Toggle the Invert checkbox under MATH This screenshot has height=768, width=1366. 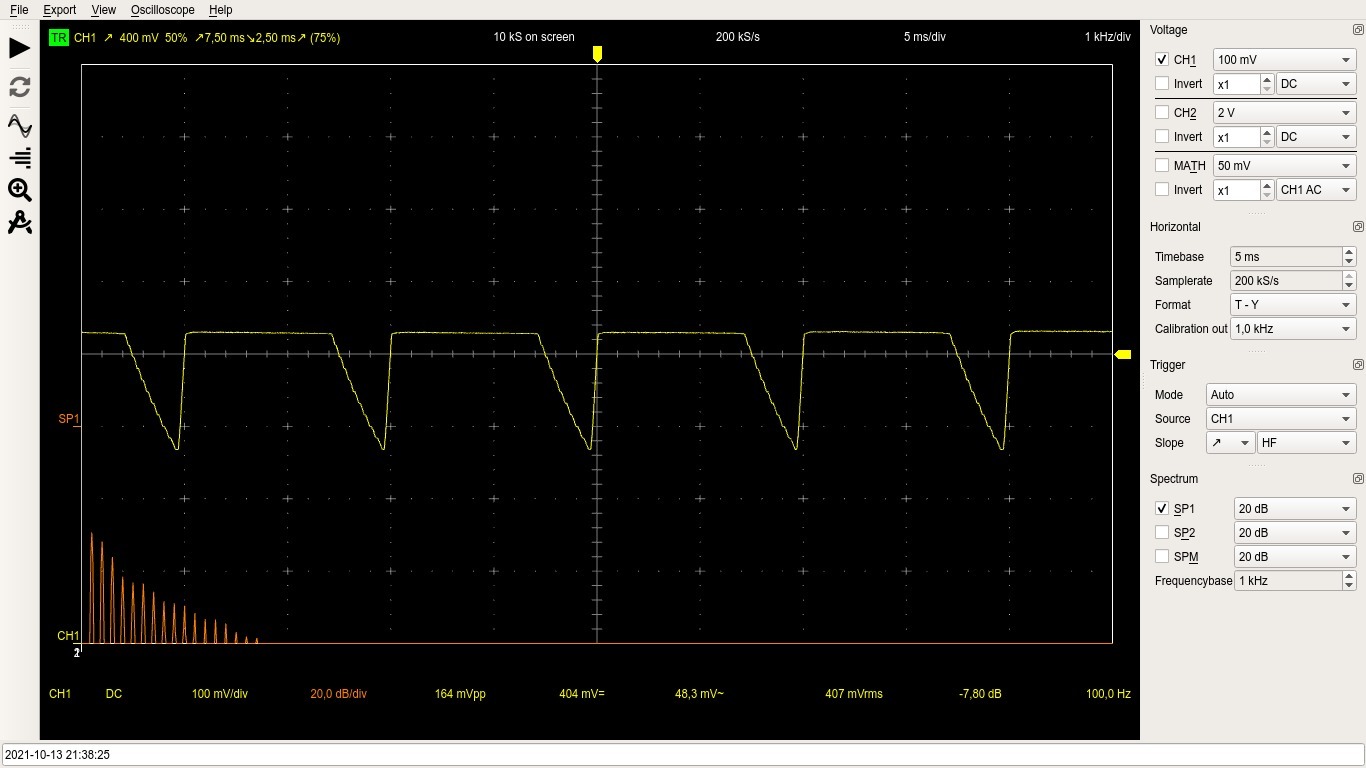click(1161, 190)
